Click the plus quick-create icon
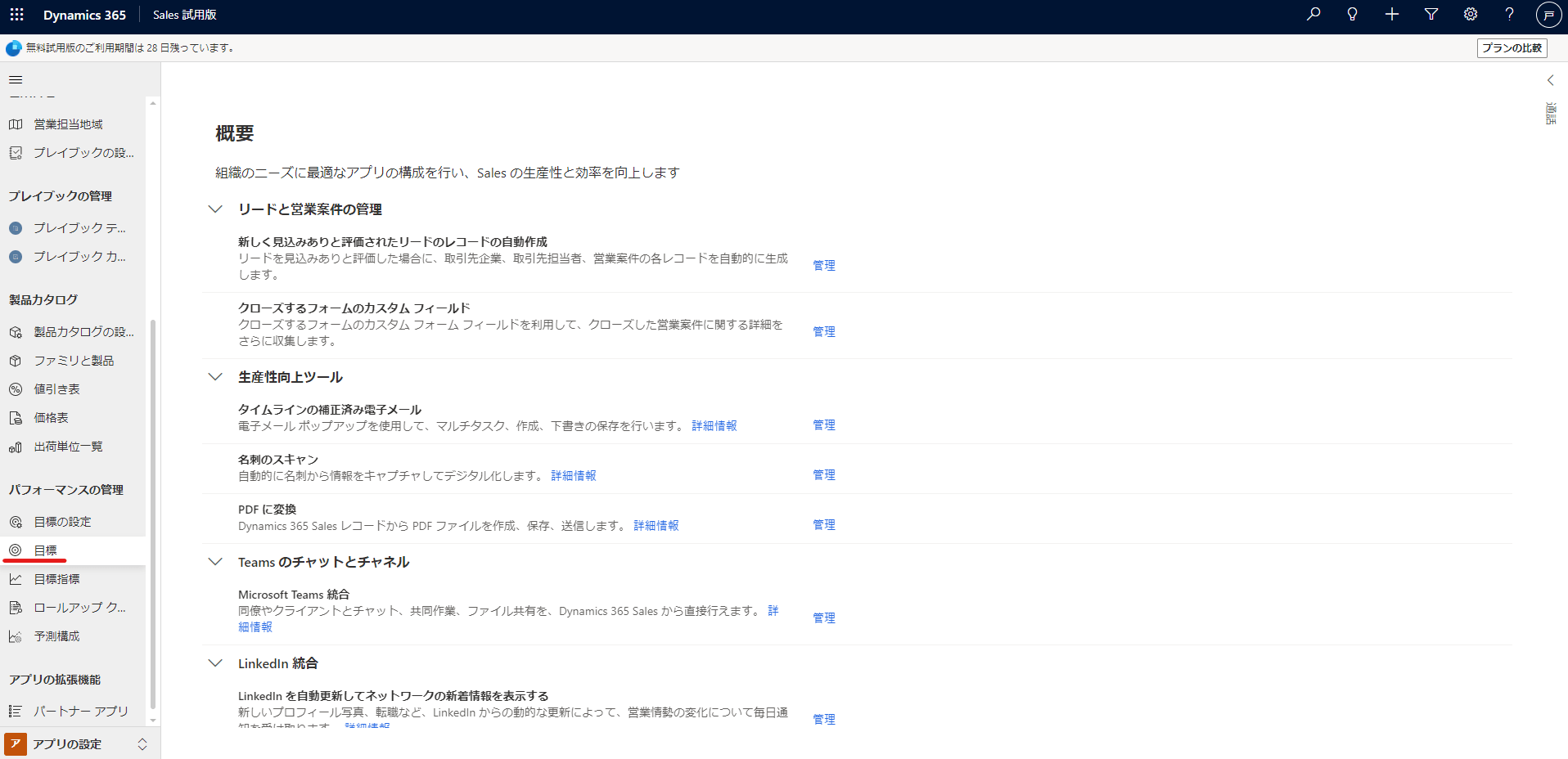1568x759 pixels. (x=1392, y=14)
